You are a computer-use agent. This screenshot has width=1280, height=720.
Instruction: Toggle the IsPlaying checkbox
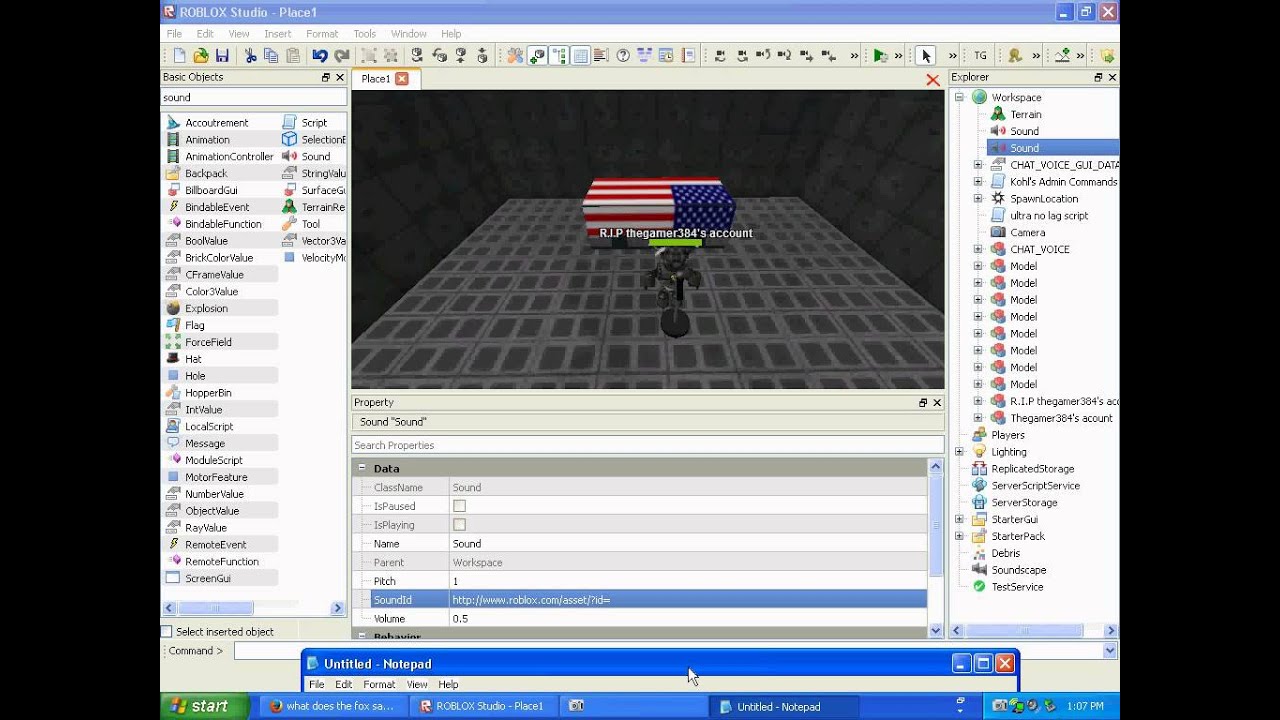point(459,525)
